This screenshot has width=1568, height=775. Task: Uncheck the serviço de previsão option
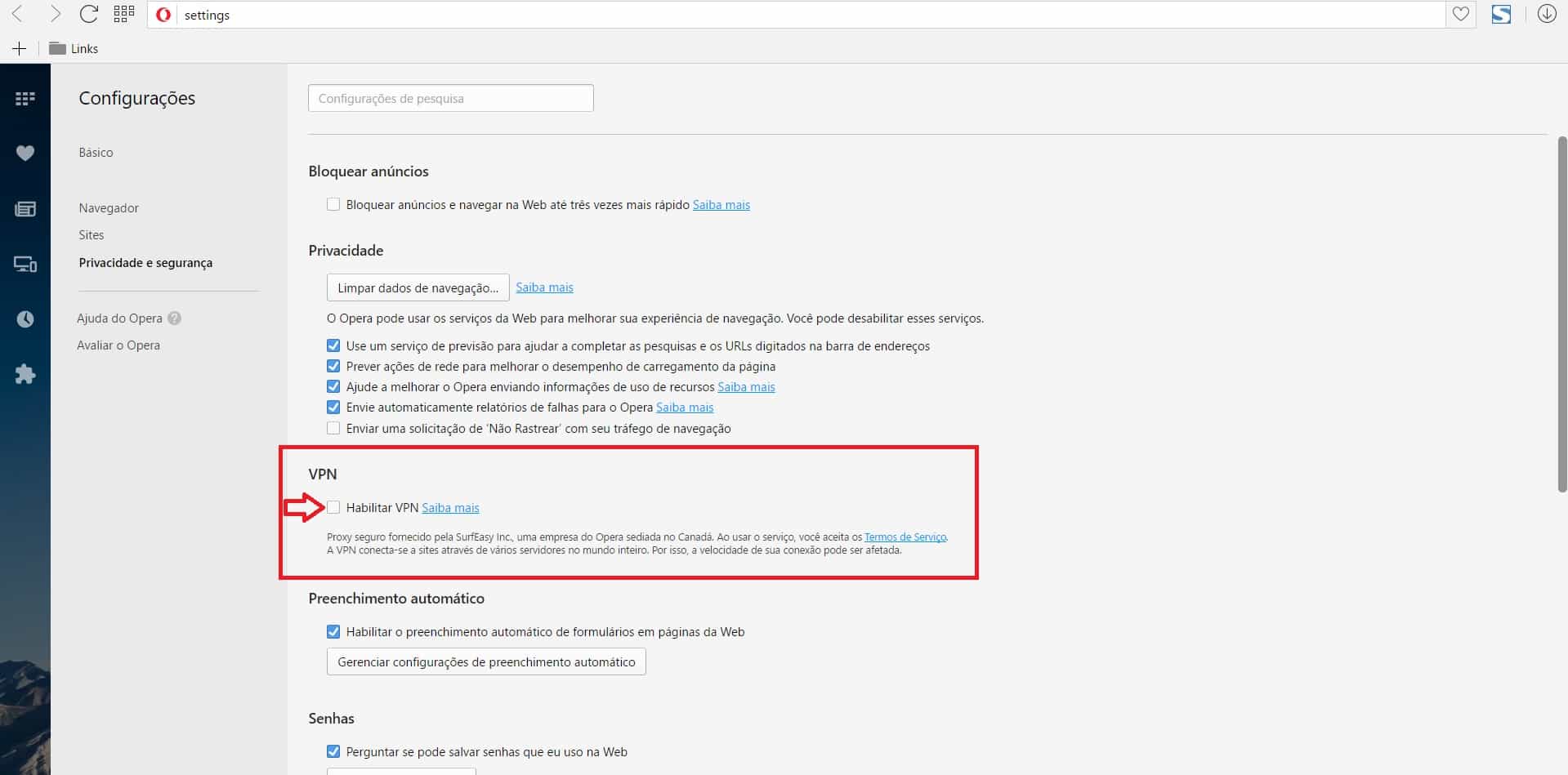333,345
